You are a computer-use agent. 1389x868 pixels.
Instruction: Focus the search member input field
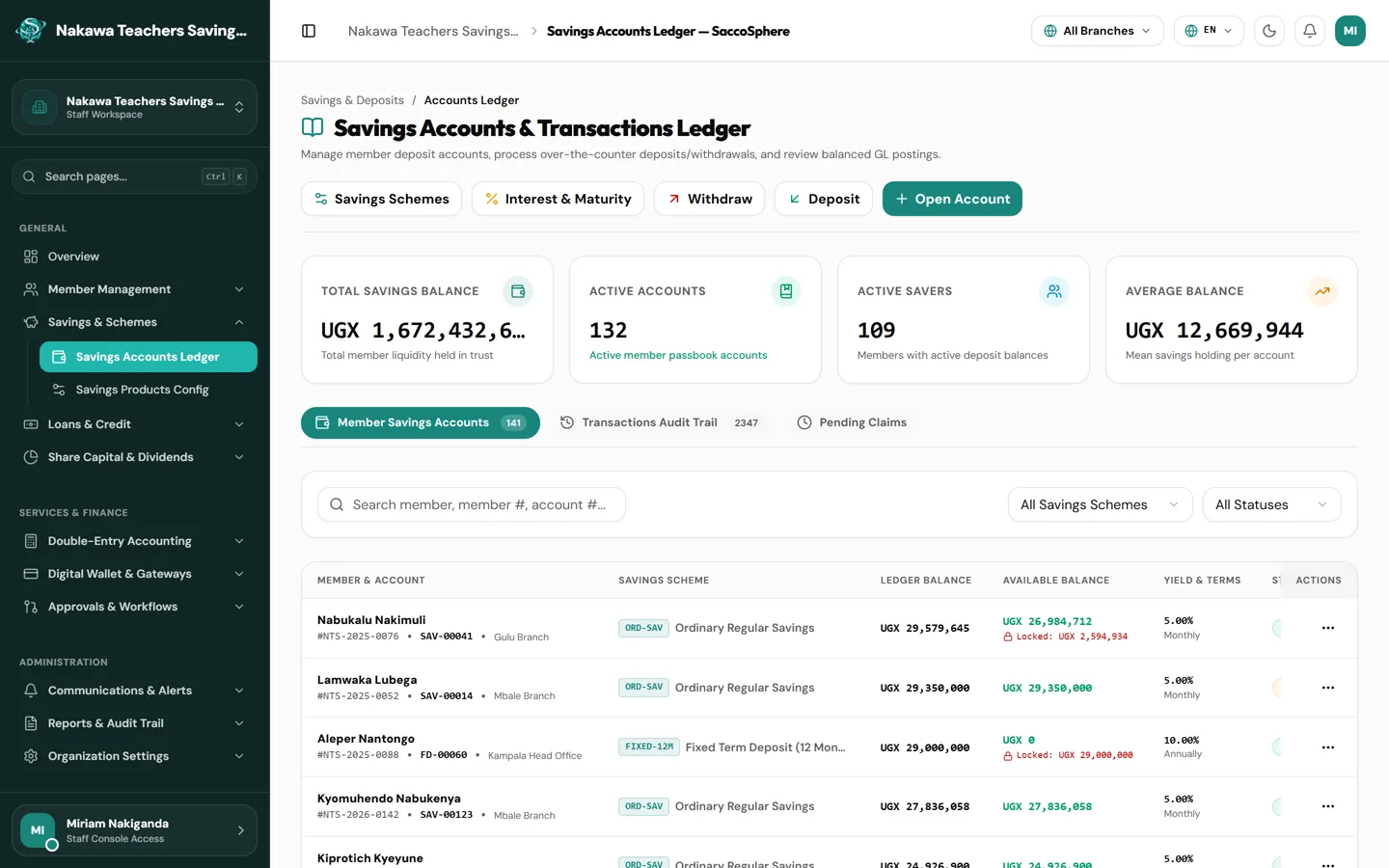pyautogui.click(x=472, y=504)
